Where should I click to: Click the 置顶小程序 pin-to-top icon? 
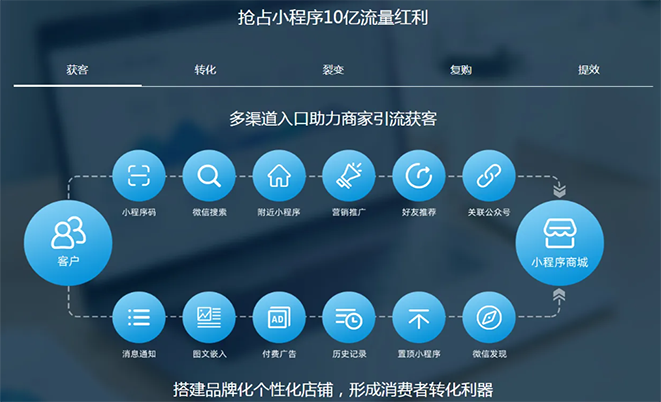(x=419, y=319)
